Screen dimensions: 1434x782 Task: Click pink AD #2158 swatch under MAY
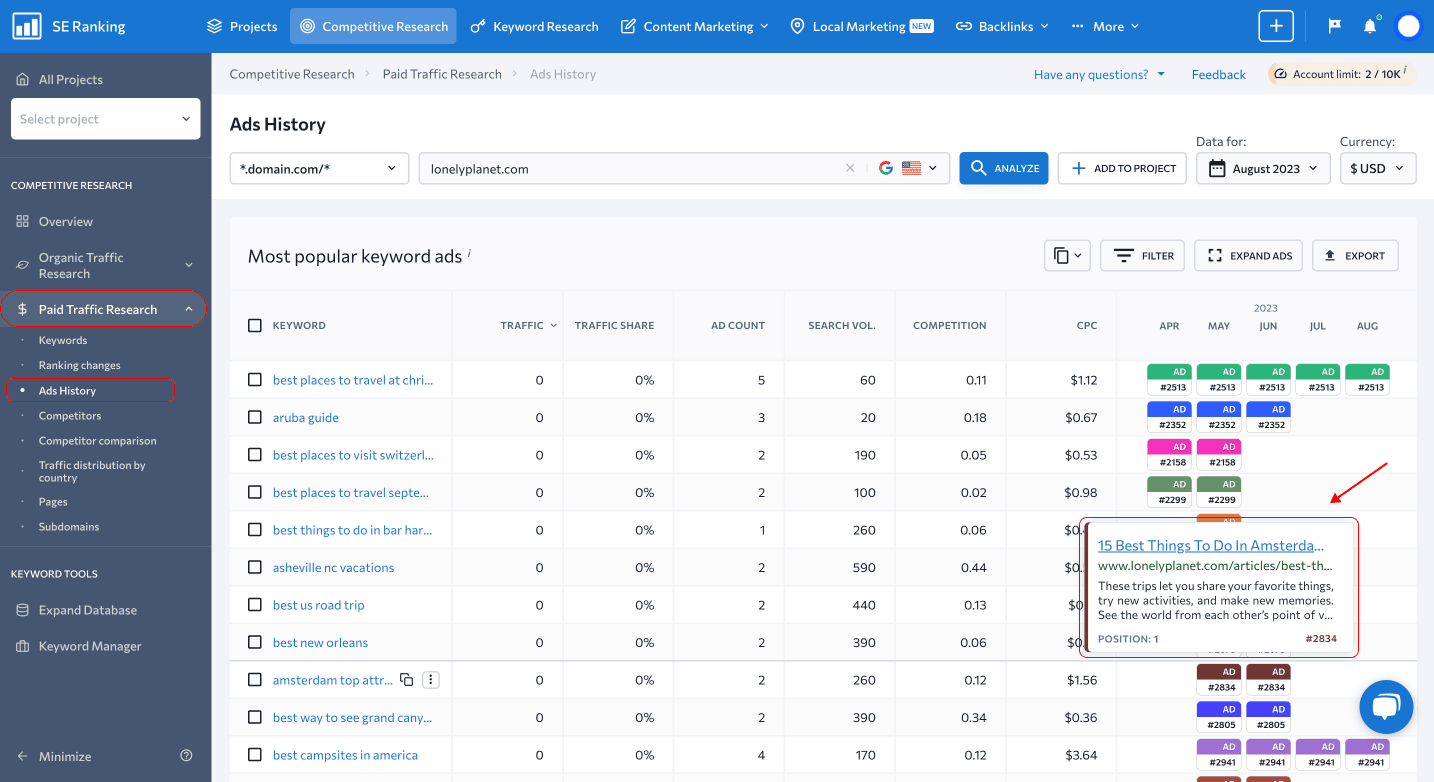coord(1219,454)
